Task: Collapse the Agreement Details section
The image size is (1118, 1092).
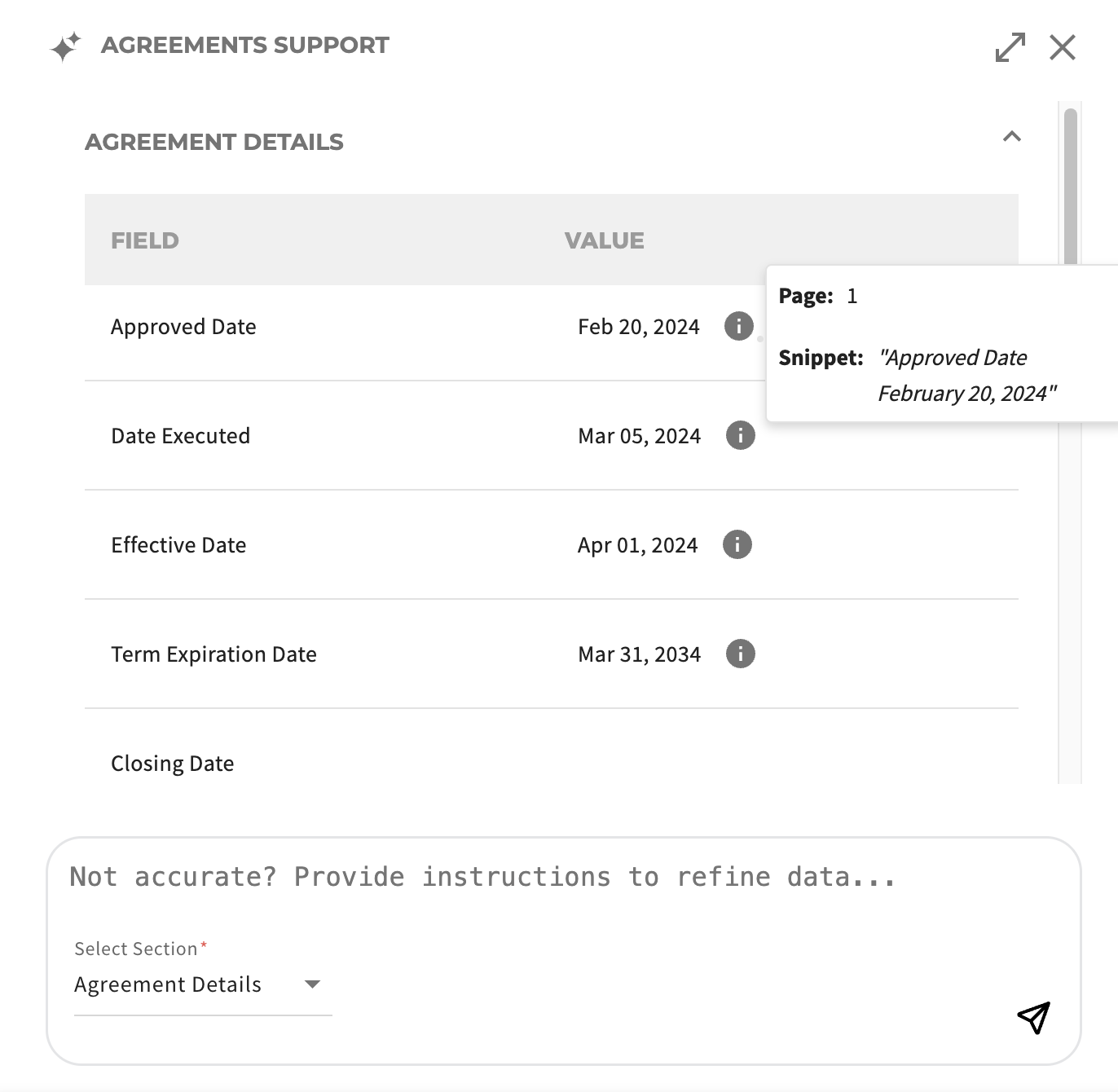Action: pyautogui.click(x=1011, y=137)
